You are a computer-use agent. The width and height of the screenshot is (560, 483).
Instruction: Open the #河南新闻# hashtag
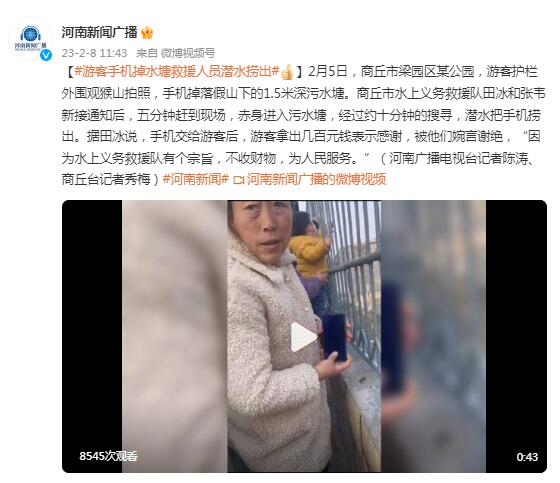(x=196, y=179)
